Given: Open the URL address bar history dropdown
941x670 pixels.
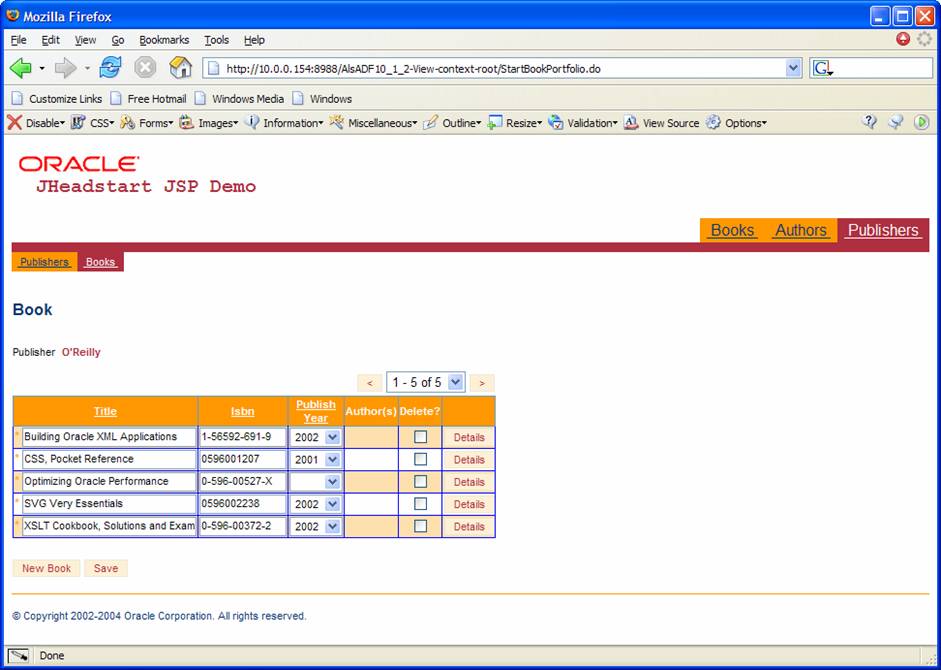Looking at the screenshot, I should click(x=794, y=68).
